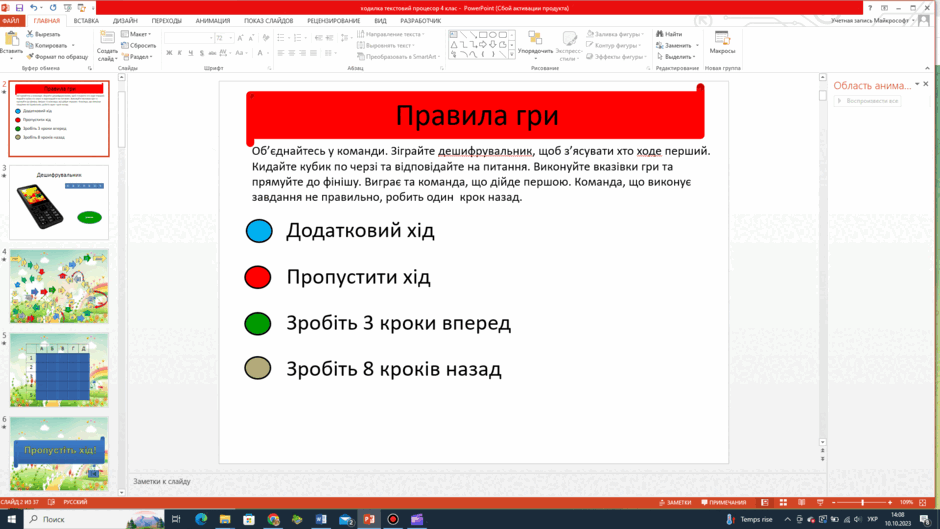Open Shape Fill (Заливка фигуры) dropdown
Screen dimensions: 940x529
616,34
